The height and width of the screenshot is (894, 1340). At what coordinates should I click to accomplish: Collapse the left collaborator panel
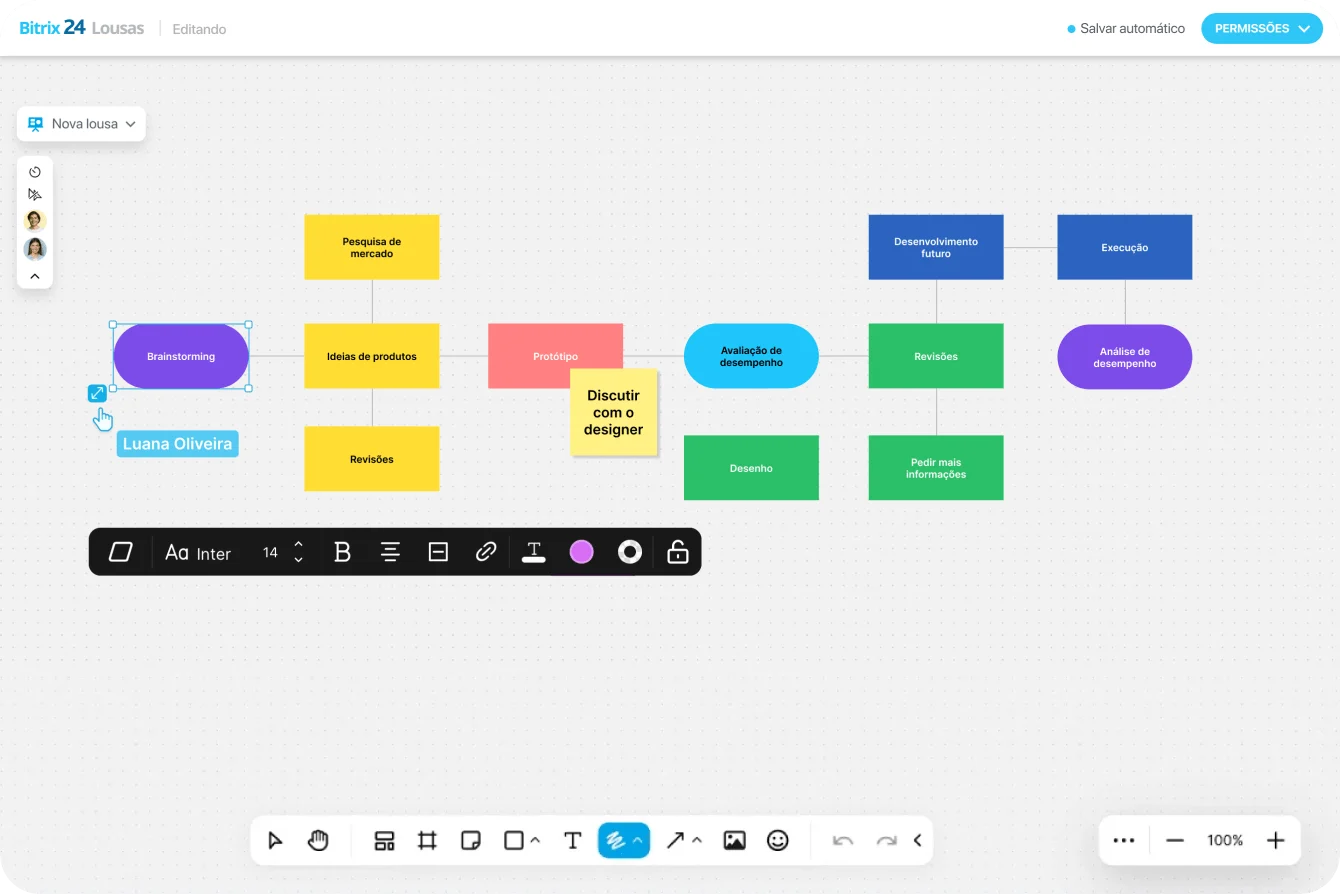click(35, 276)
